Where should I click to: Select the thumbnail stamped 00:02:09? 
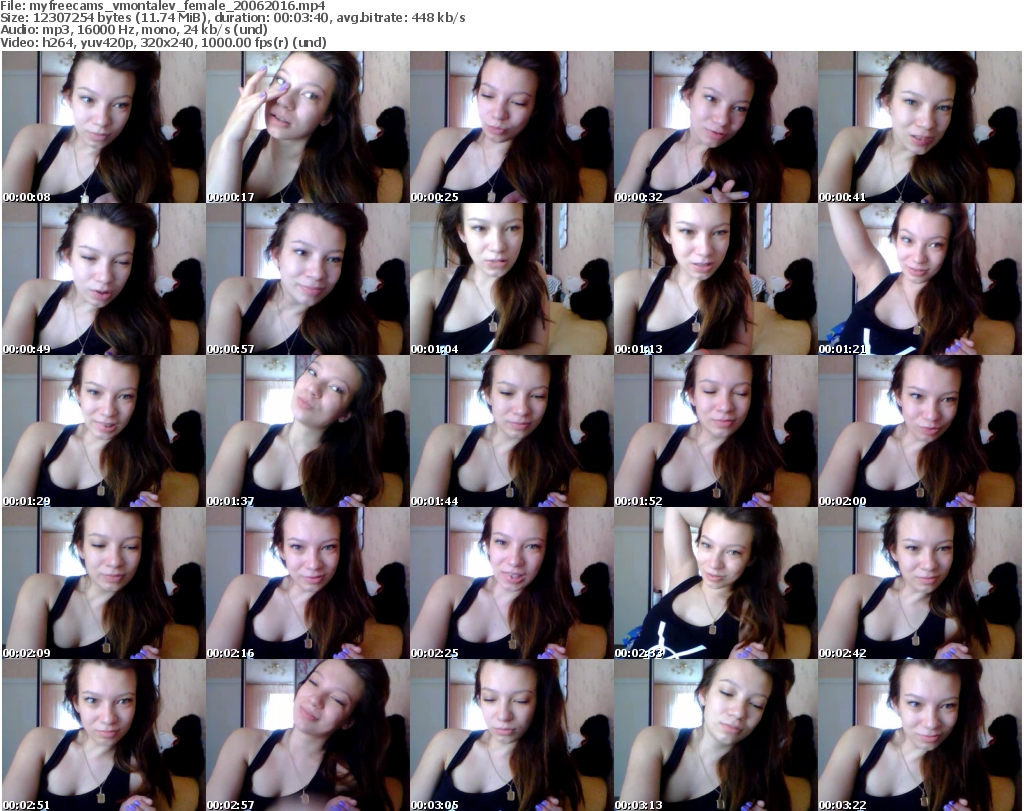pyautogui.click(x=104, y=583)
